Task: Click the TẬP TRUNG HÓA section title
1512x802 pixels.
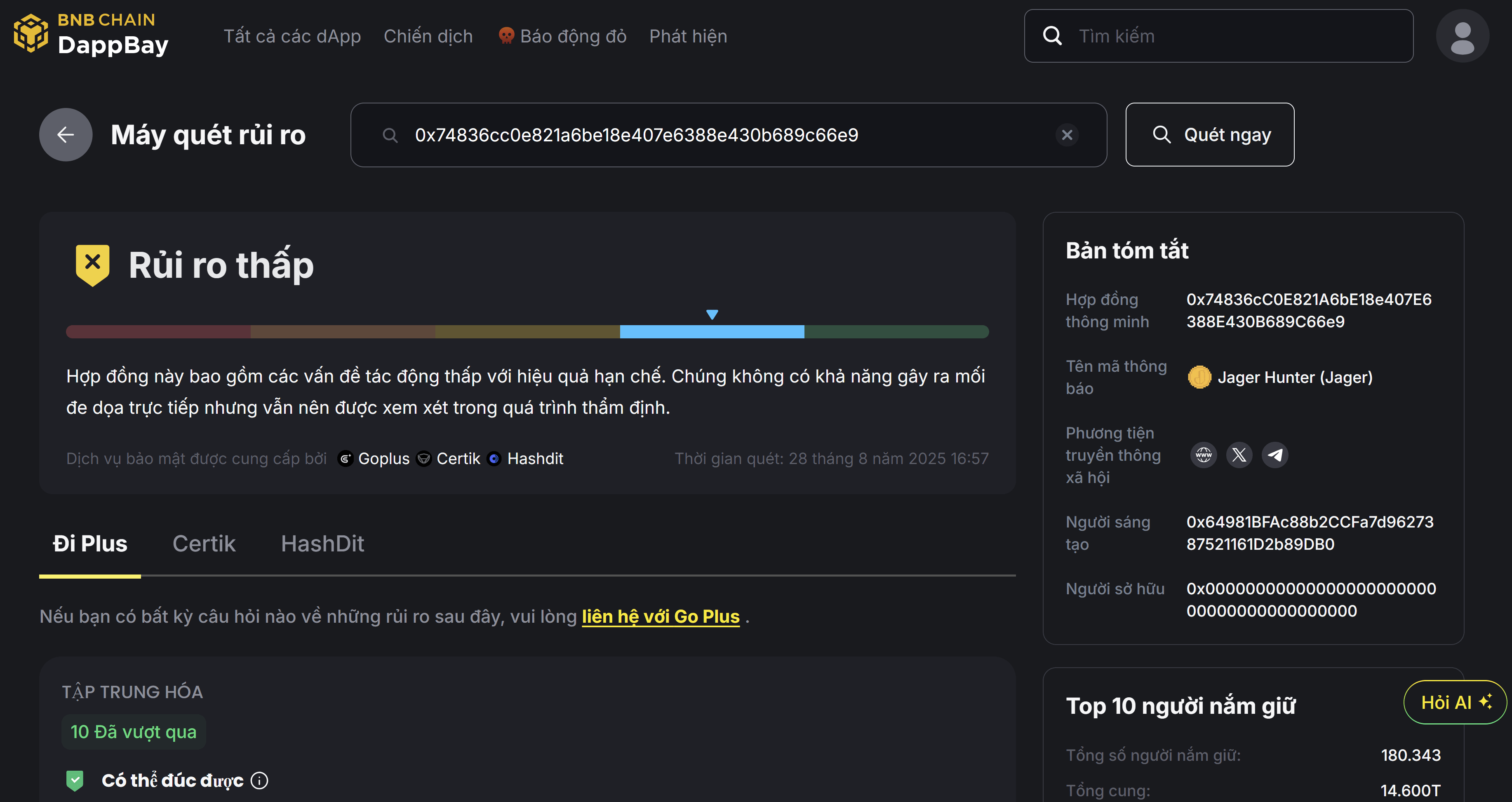Action: [133, 692]
